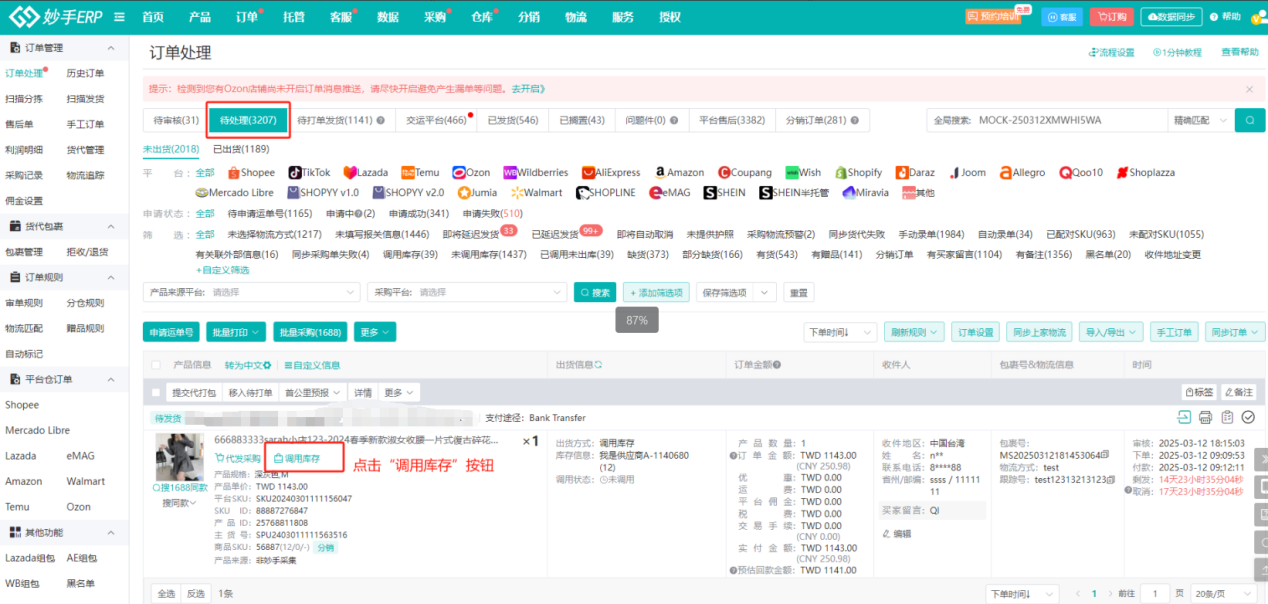Viewport: 1268px width, 604px height.
Task: Open the clipboard detail icon on the order row
Action: [1227, 419]
